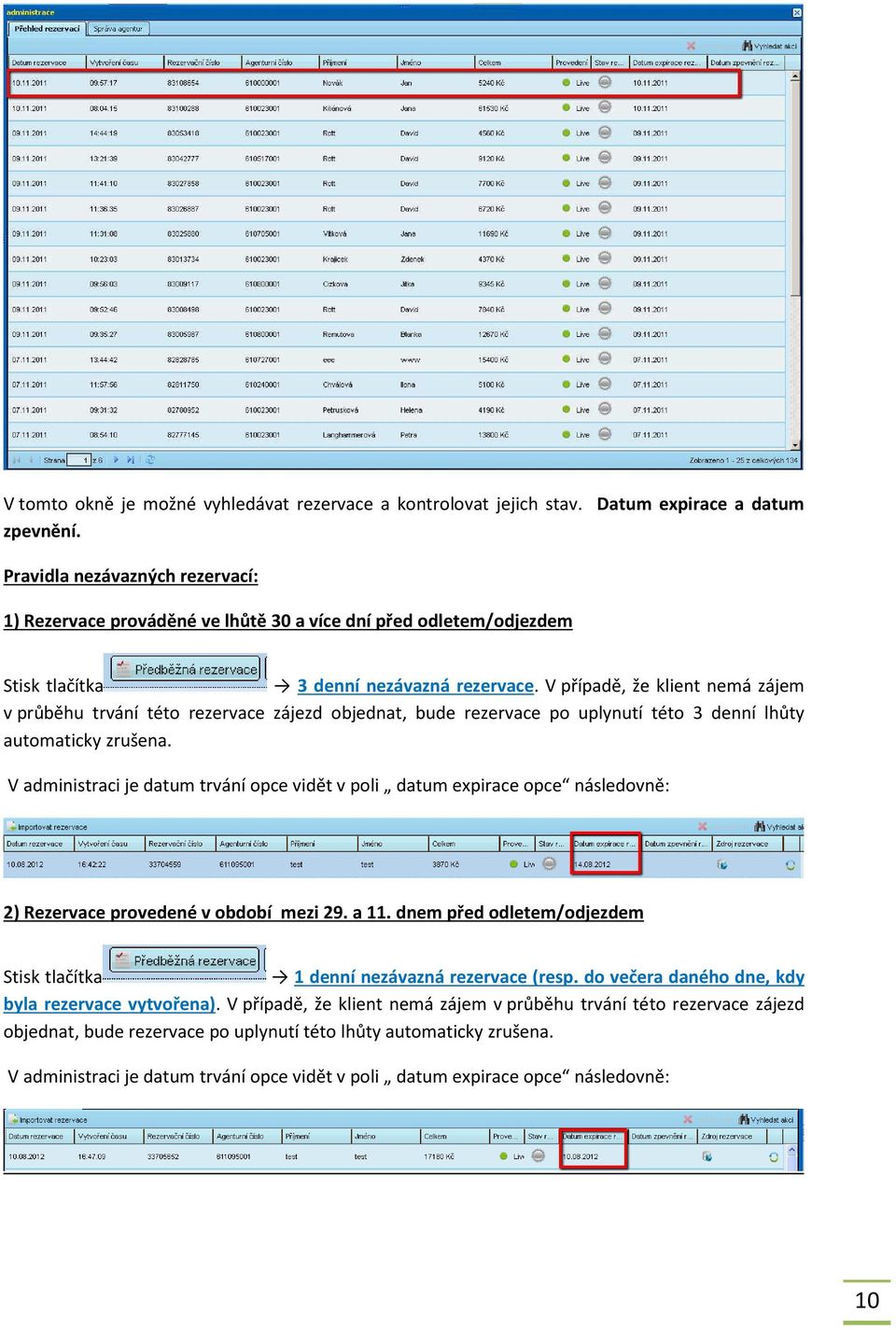Refresh the reservation list in pager
The image size is (896, 1330).
150,459
